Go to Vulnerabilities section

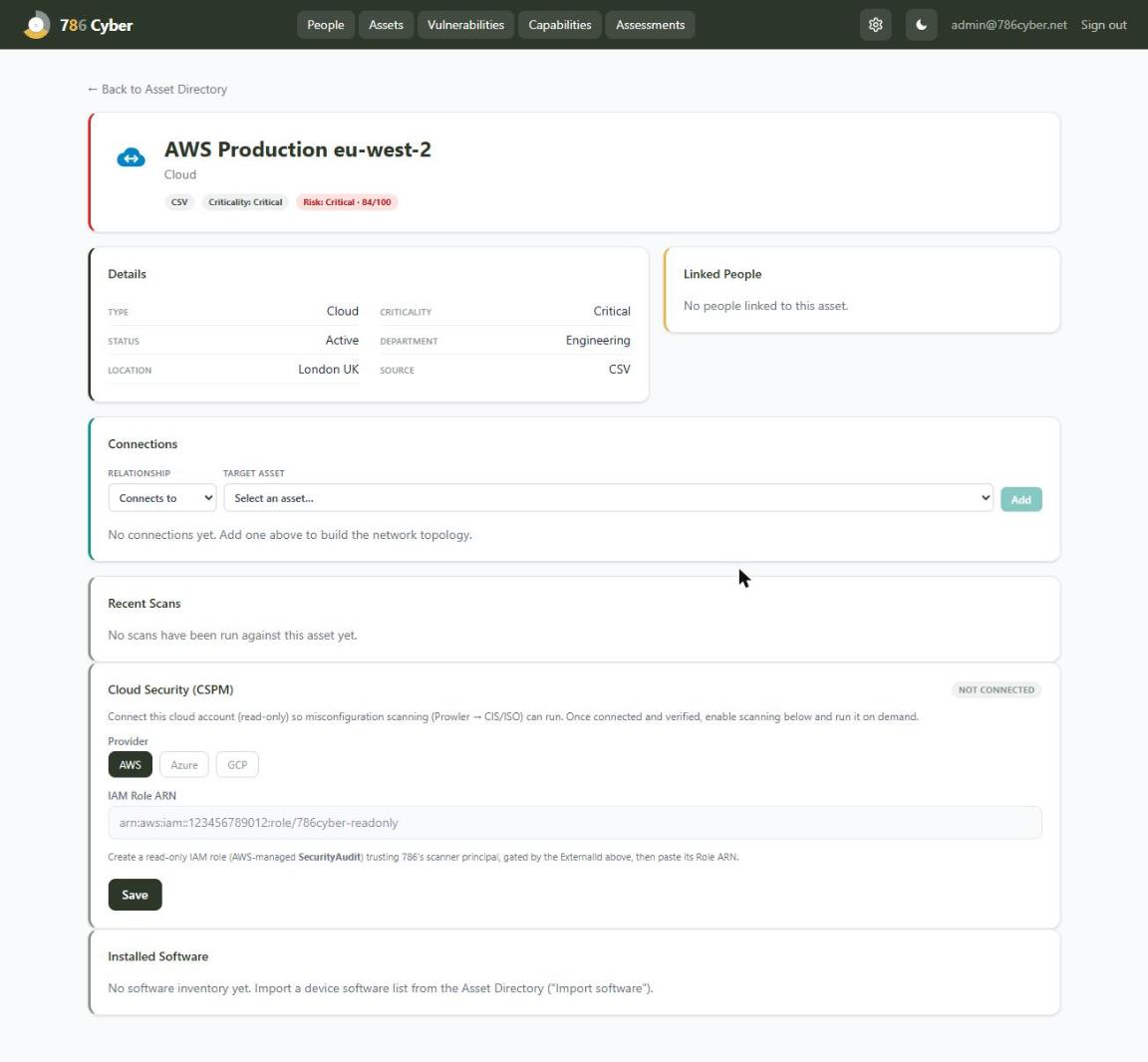coord(465,25)
